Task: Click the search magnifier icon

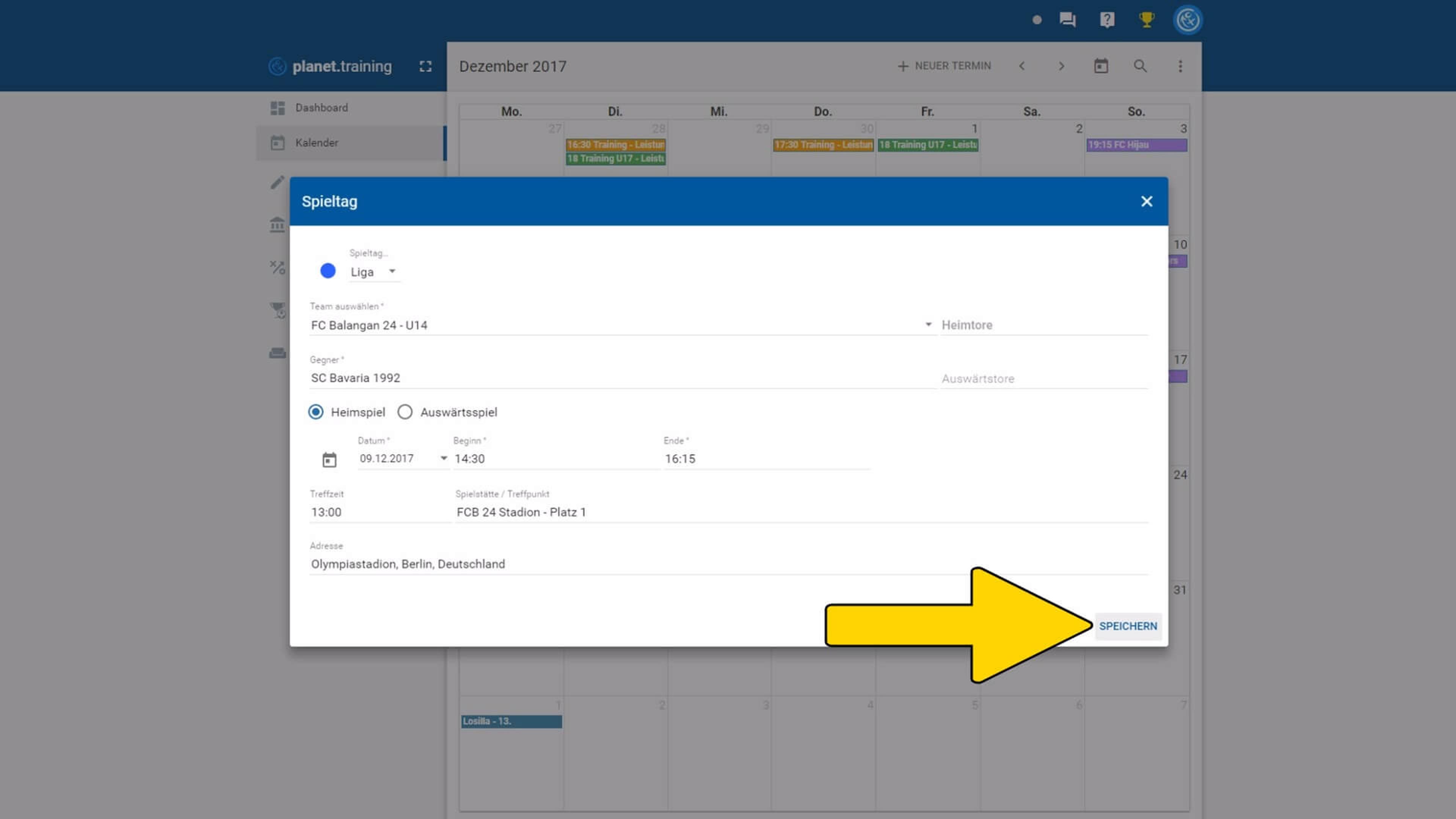Action: [1140, 66]
